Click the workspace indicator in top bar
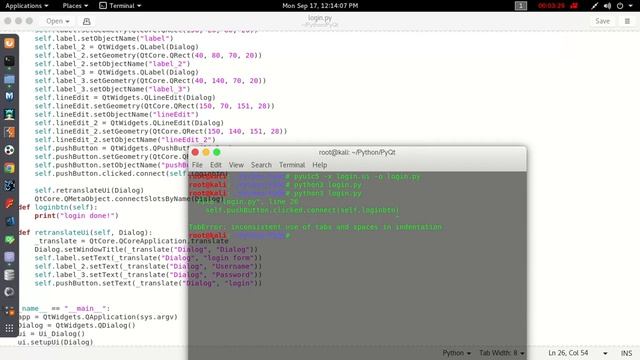Screen dimensions: 640x360 tap(521, 6)
